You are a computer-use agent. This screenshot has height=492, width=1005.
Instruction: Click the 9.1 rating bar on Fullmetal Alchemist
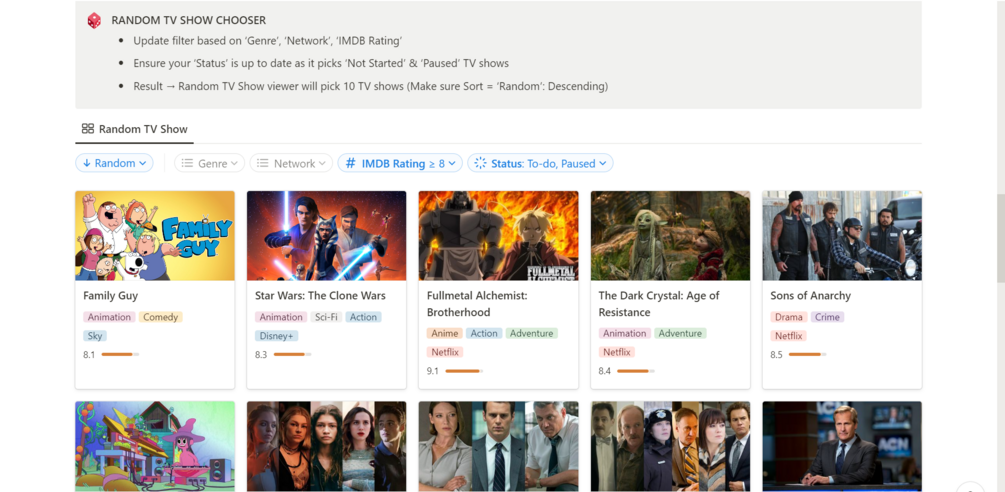[464, 371]
